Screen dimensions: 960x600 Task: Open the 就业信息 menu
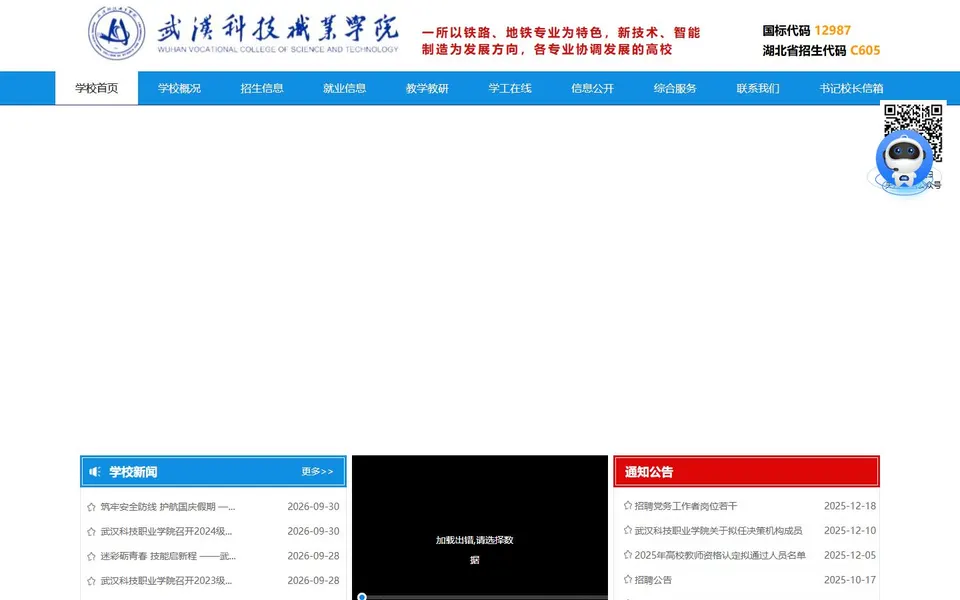tap(345, 88)
